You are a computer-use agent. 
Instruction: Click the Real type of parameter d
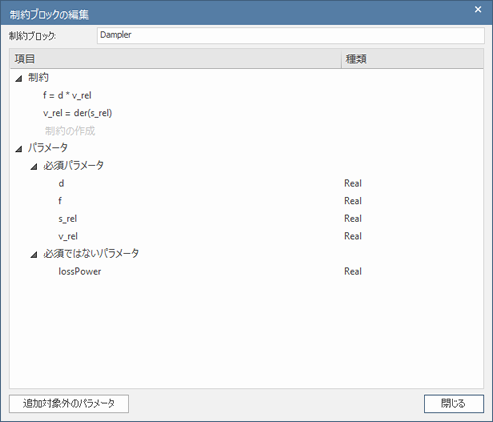[353, 183]
